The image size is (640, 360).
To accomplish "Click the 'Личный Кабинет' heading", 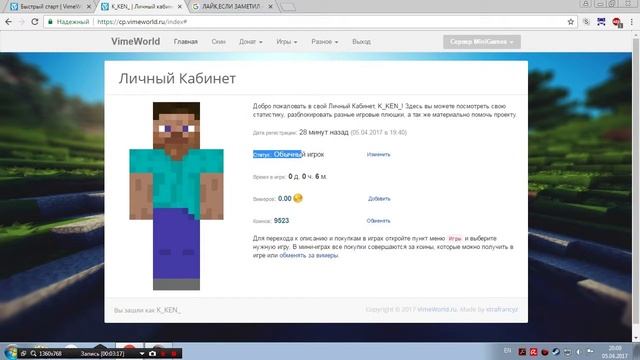I will 177,78.
